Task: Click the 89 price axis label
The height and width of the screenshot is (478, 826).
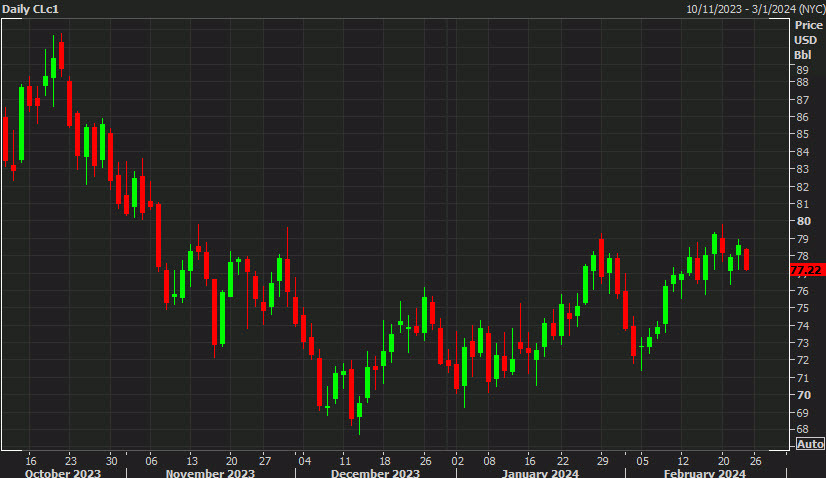Action: click(x=802, y=70)
